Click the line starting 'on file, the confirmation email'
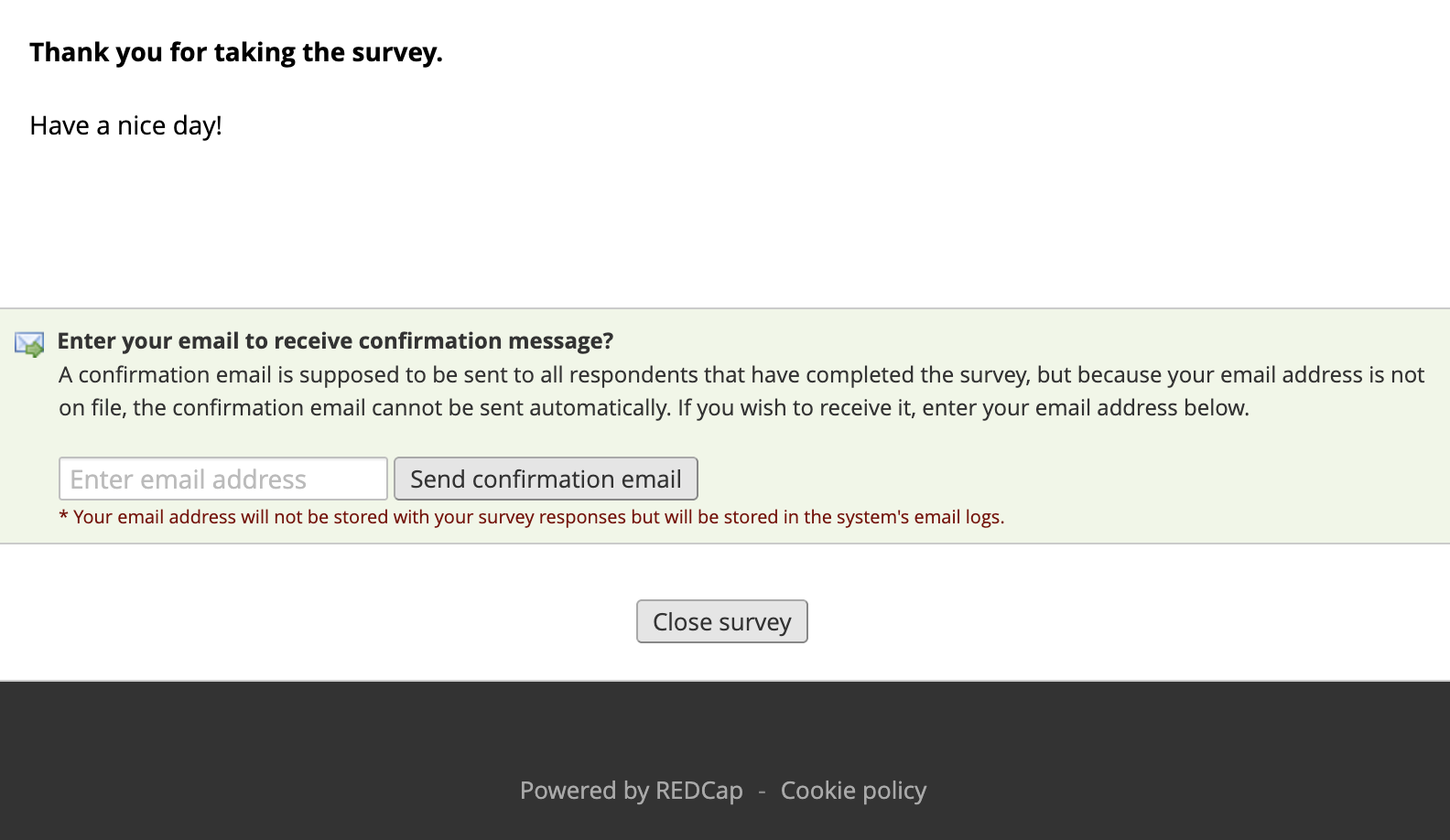The image size is (1450, 840). tap(654, 407)
